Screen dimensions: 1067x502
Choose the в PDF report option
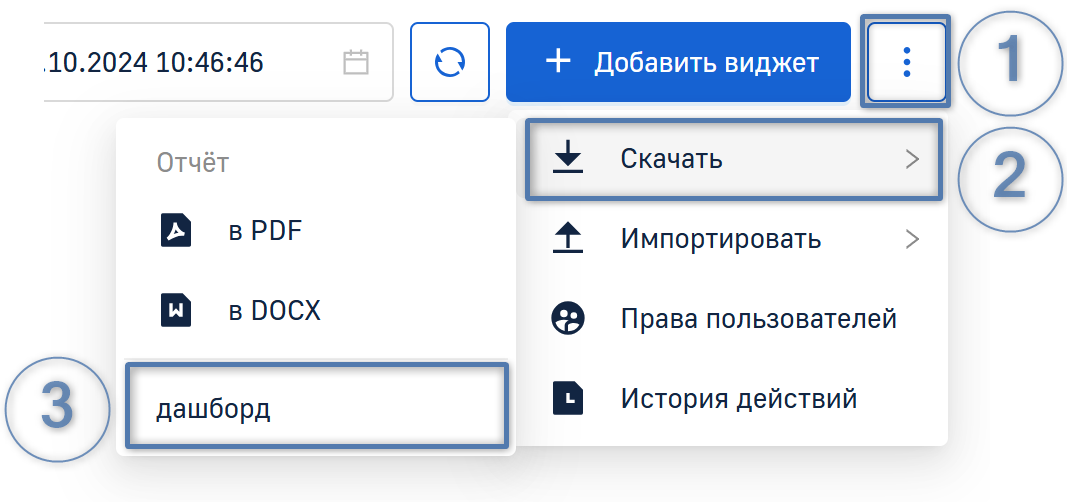point(265,231)
